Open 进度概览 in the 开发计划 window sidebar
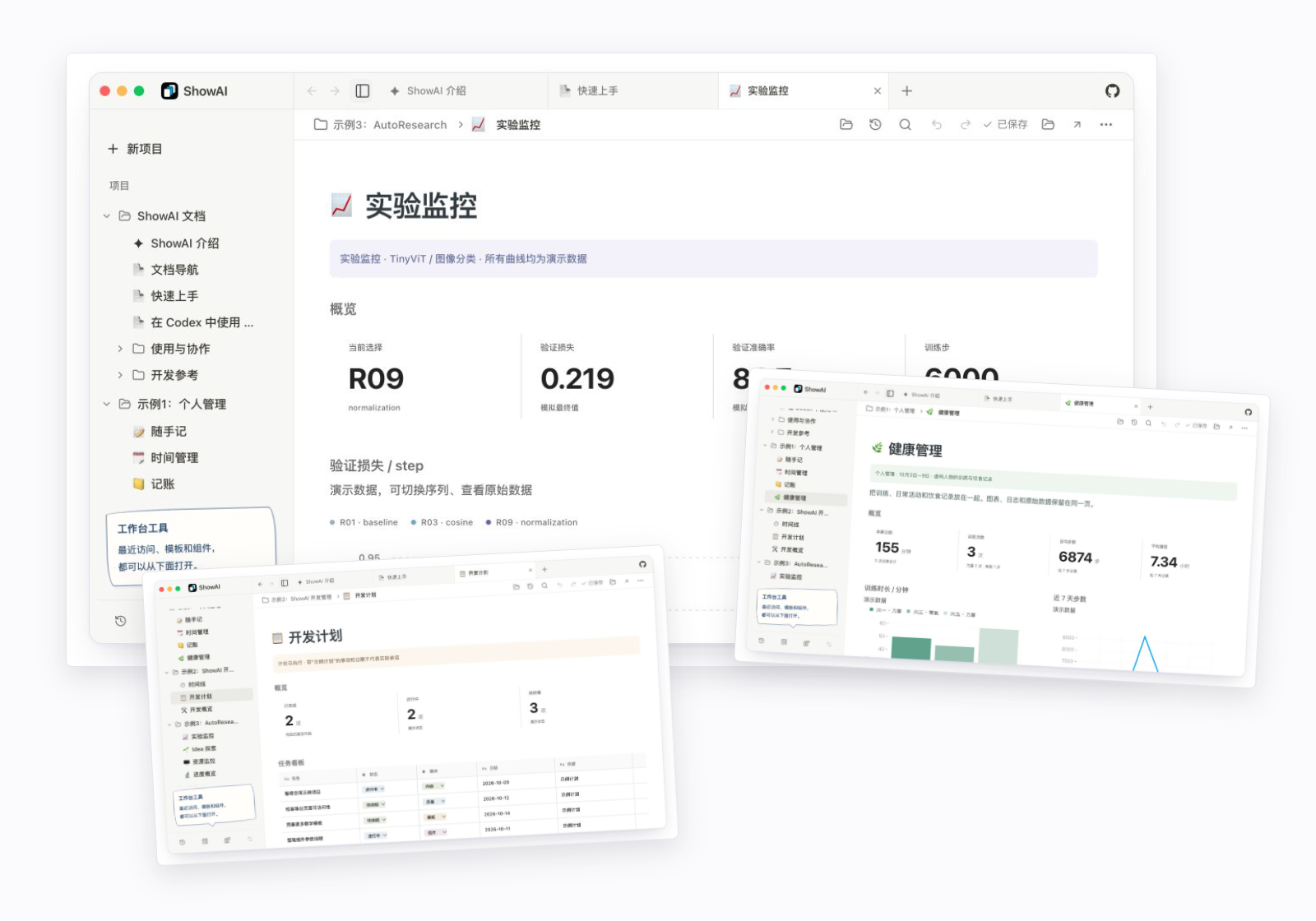The image size is (1316, 921). [201, 775]
